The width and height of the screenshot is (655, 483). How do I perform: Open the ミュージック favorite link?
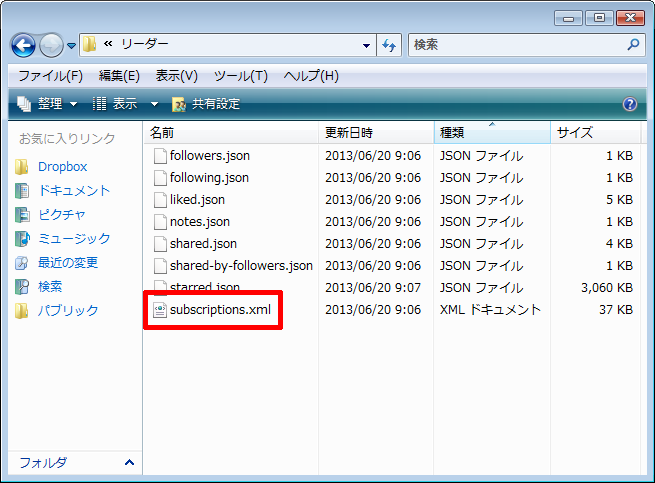74,238
